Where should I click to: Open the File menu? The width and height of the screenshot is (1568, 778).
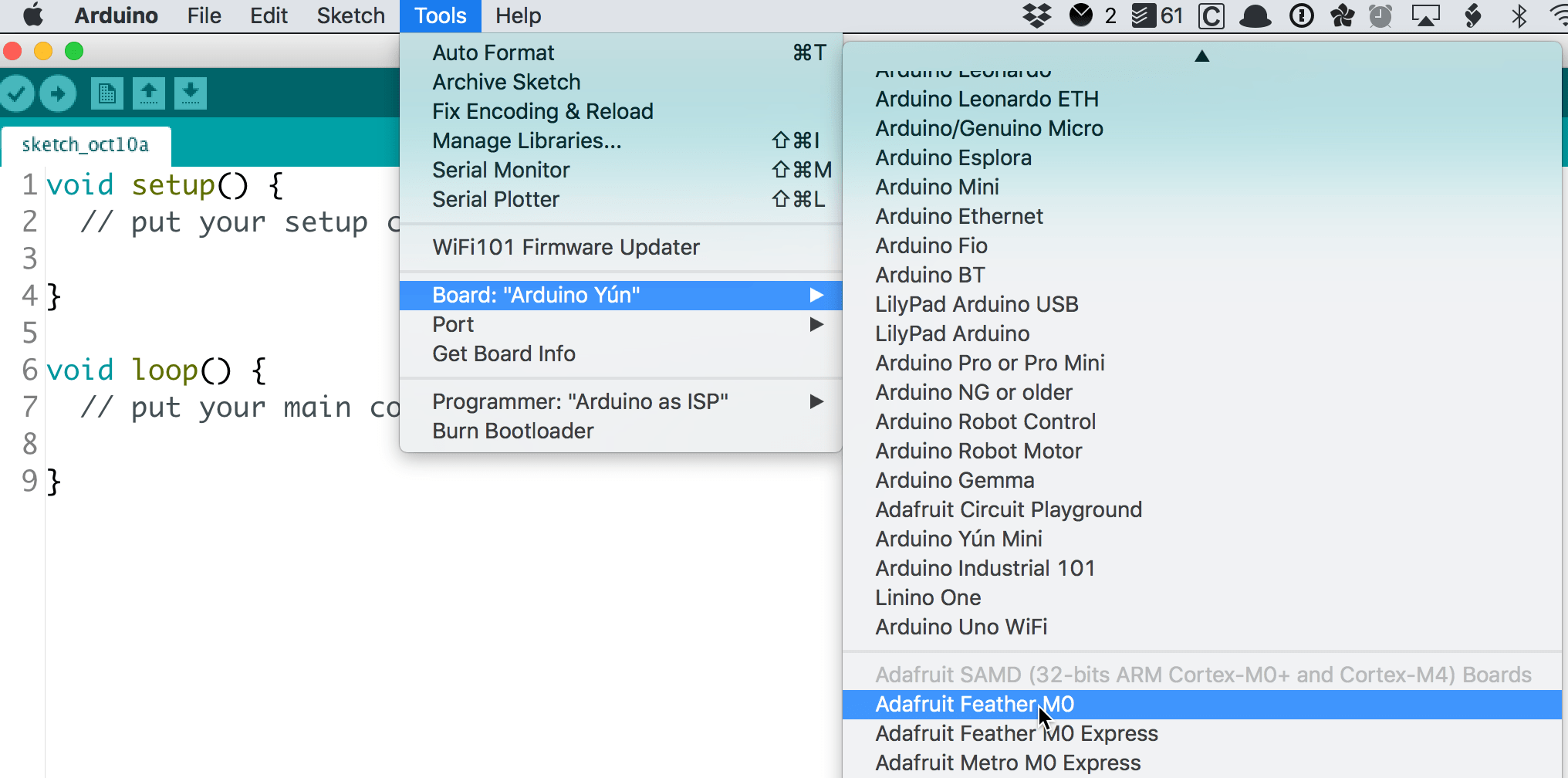[204, 15]
